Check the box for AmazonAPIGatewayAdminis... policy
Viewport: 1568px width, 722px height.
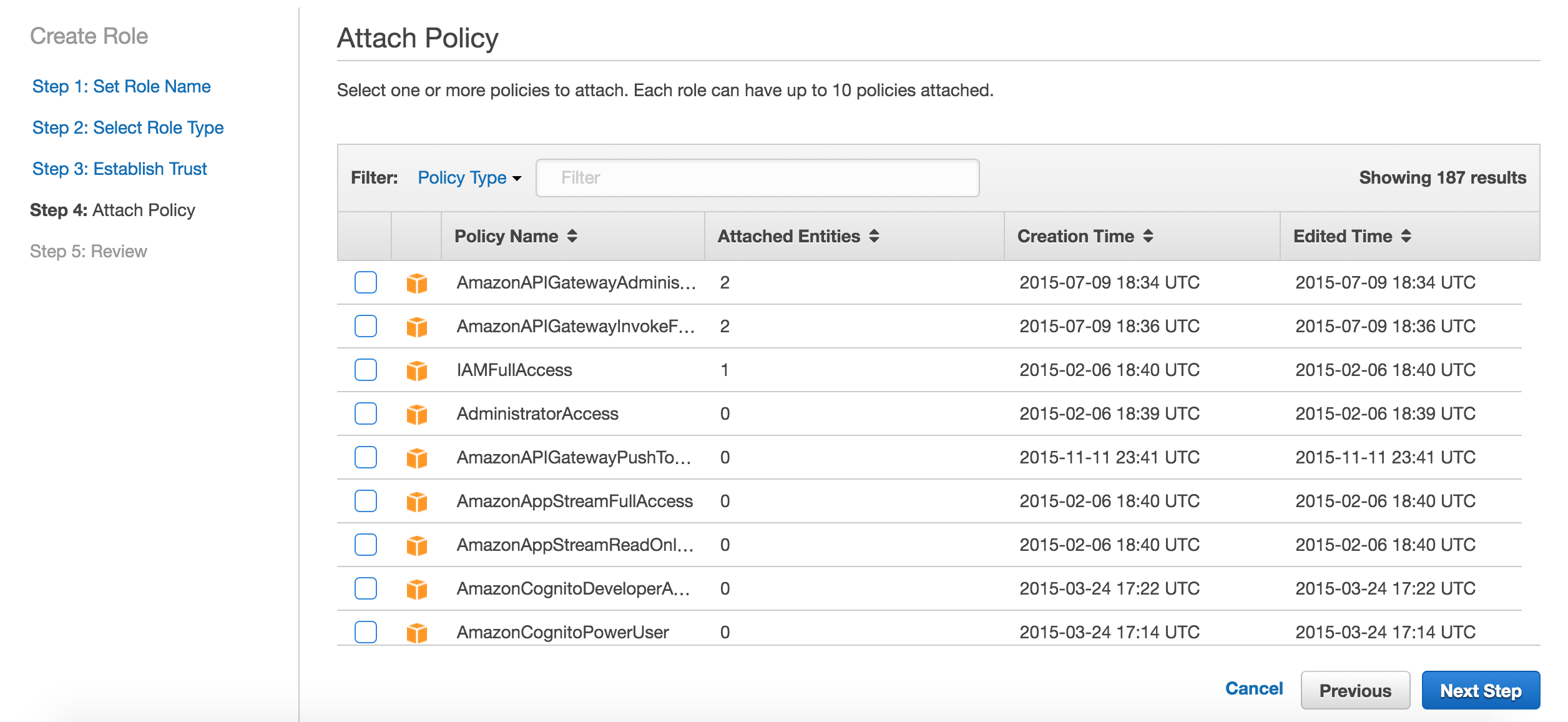pyautogui.click(x=366, y=282)
